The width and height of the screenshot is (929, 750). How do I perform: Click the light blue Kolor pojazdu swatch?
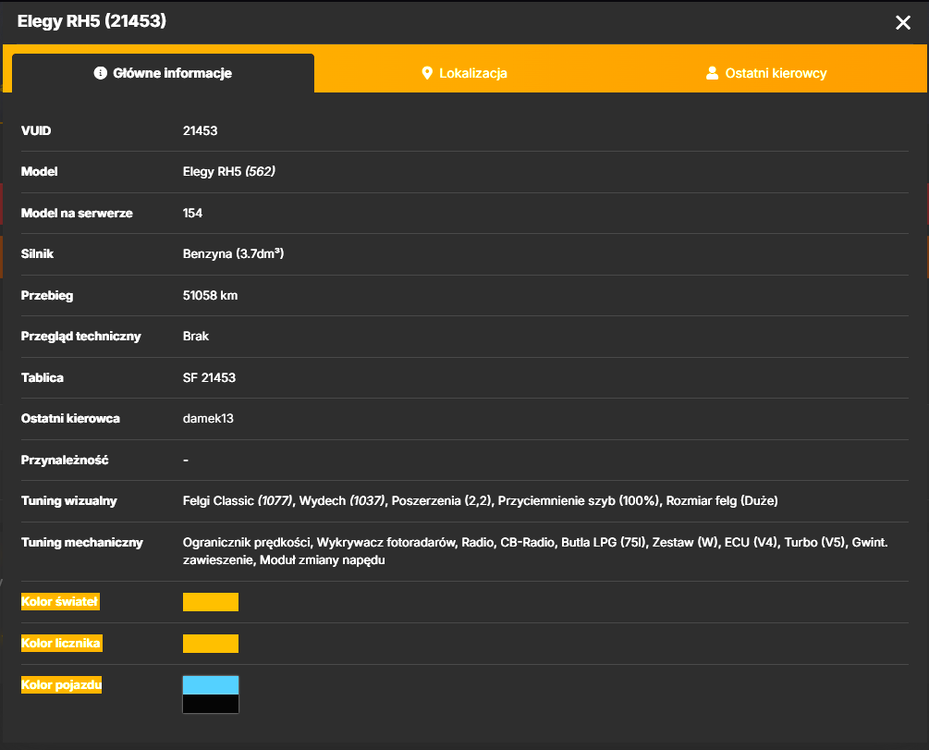[210, 685]
